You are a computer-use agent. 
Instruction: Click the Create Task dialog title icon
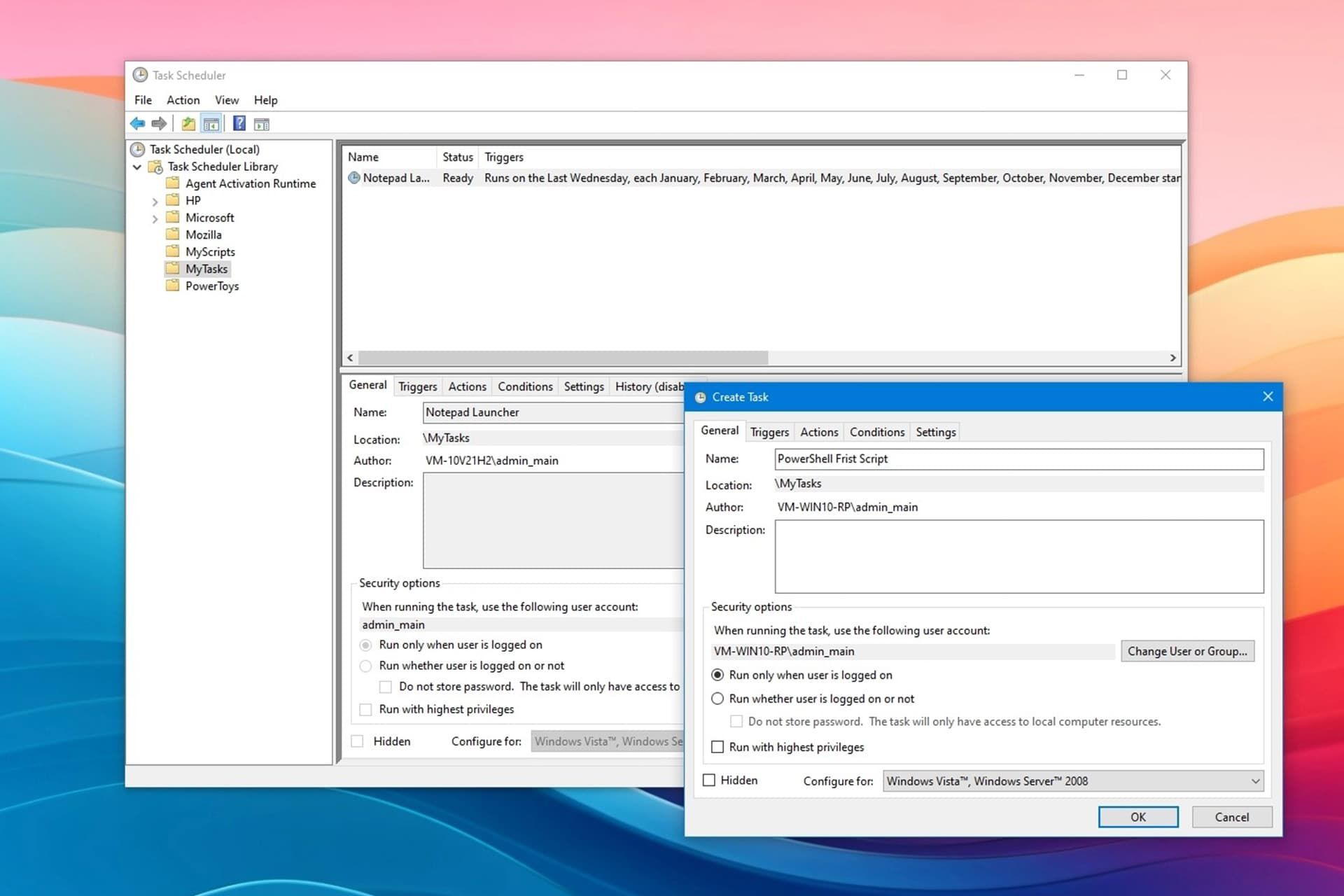click(700, 397)
